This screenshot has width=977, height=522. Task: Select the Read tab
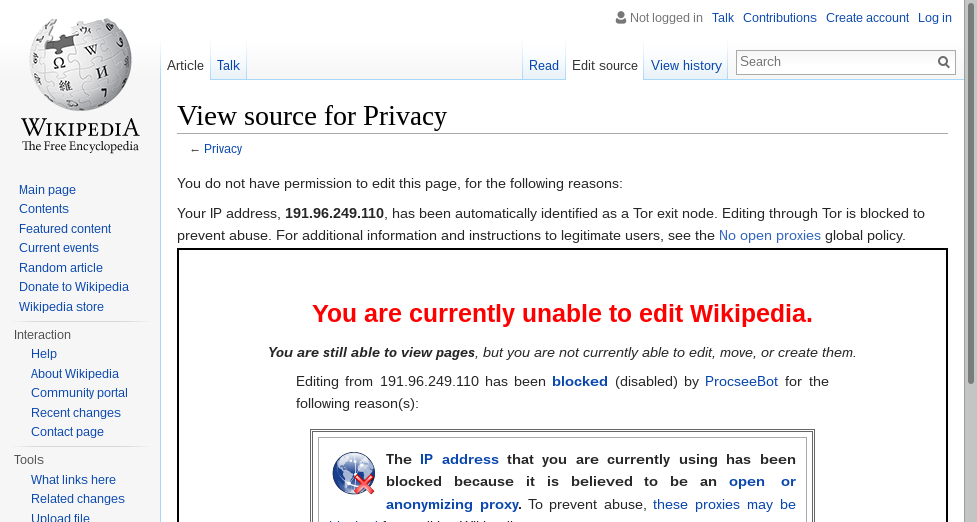pyautogui.click(x=543, y=65)
